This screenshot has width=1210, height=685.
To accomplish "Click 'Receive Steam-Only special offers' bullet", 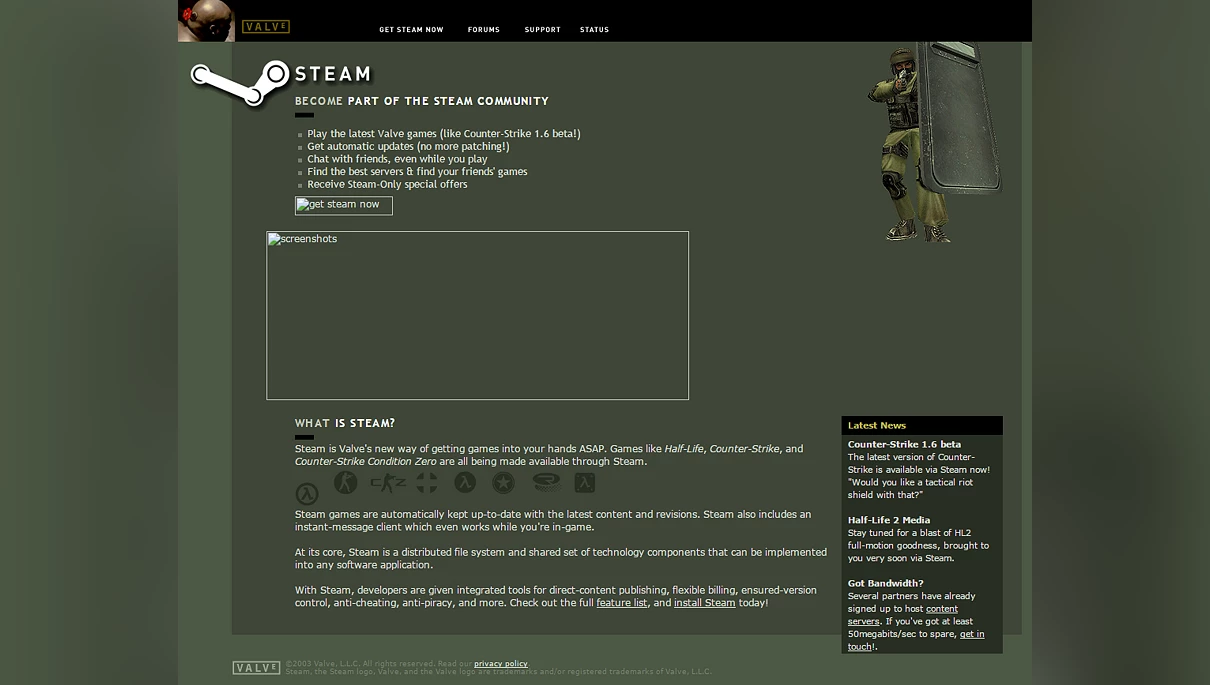I will [x=387, y=185].
